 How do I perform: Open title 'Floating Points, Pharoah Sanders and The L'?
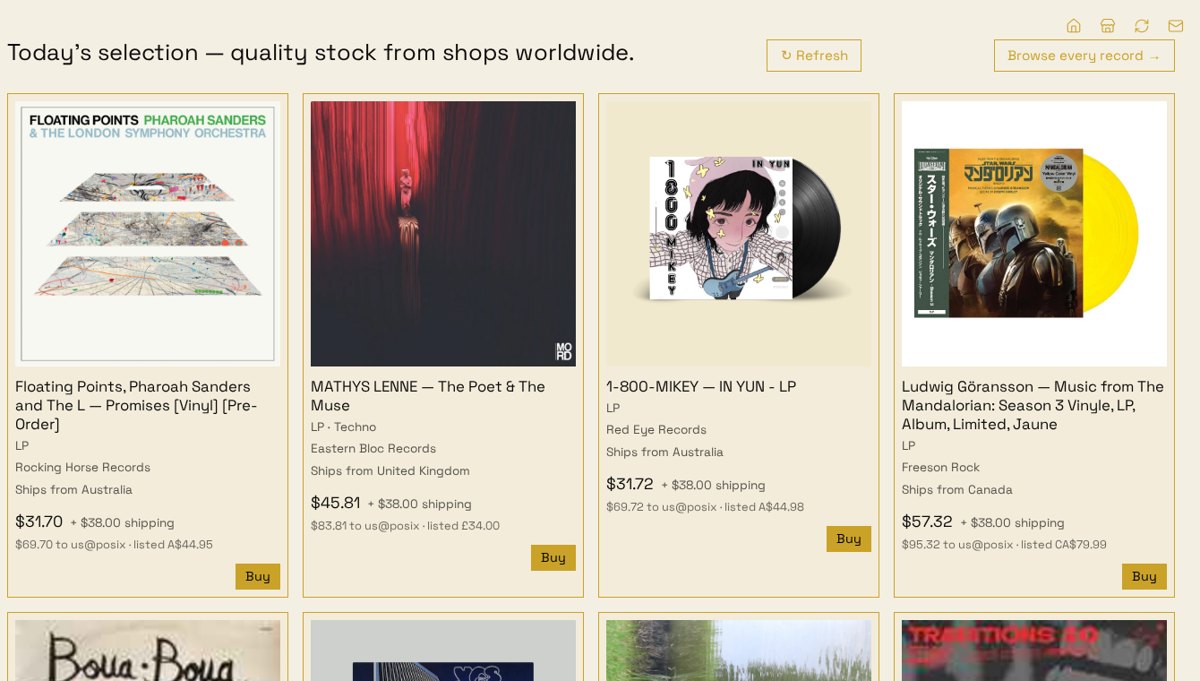[137, 405]
